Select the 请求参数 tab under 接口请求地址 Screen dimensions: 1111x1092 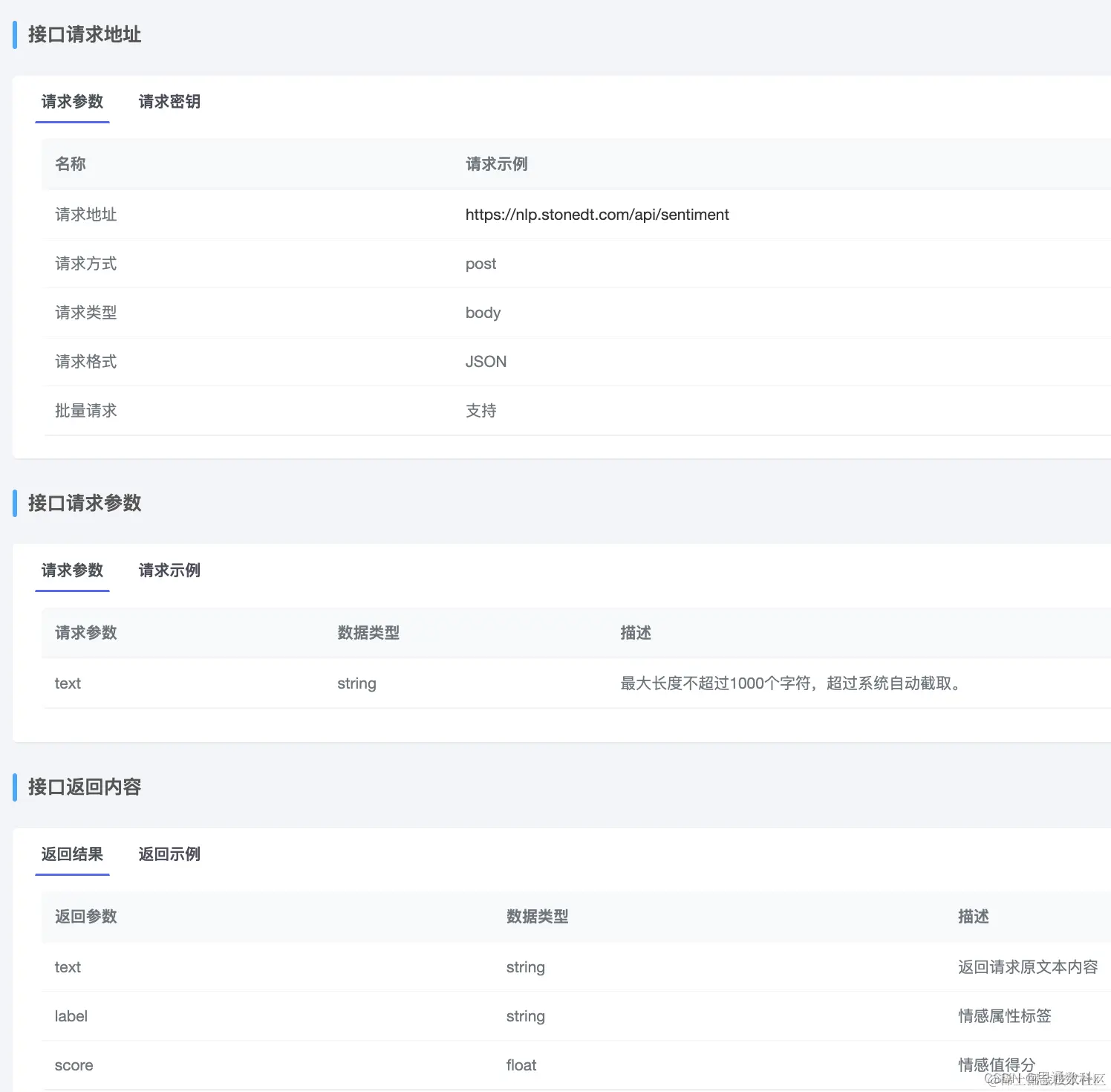(x=72, y=102)
